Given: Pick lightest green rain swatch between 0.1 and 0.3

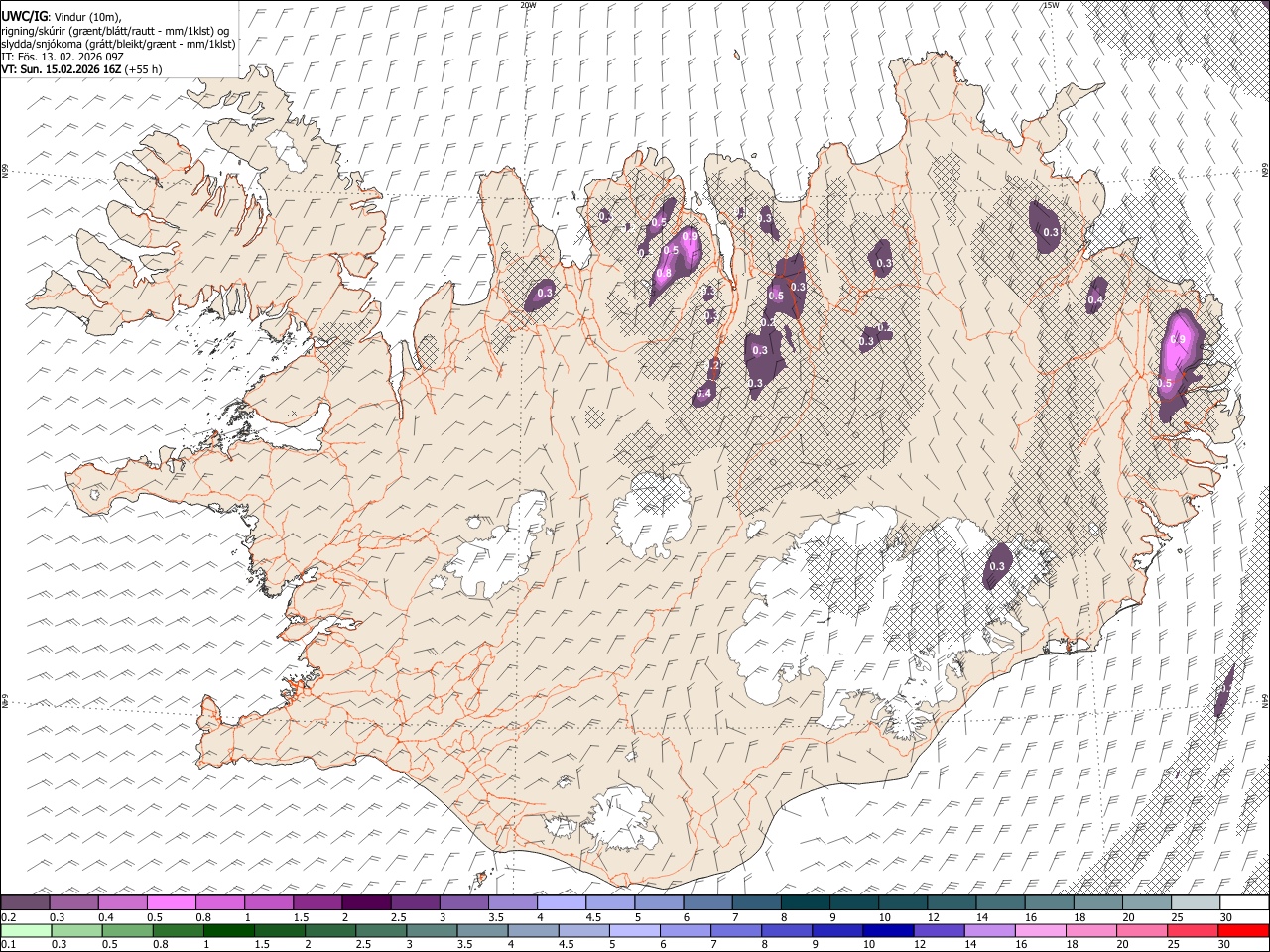Looking at the screenshot, I should (x=25, y=931).
